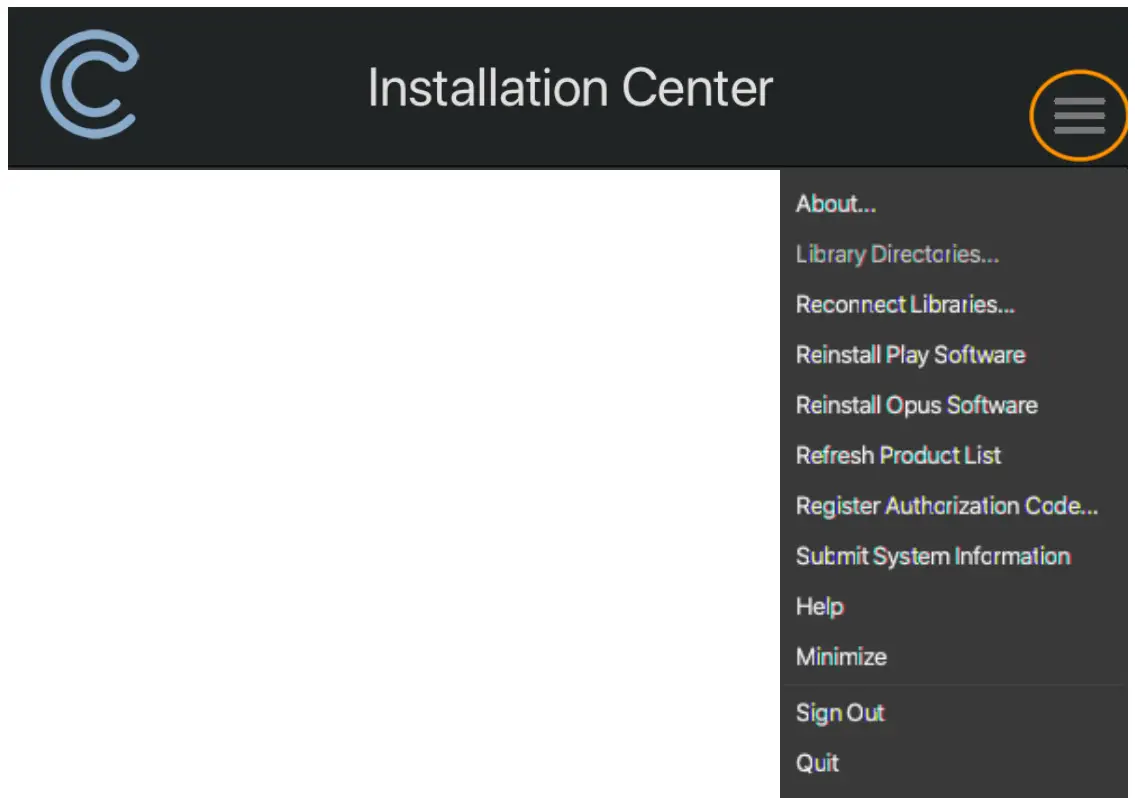1135x809 pixels.
Task: Open Register Authorization Code
Action: [x=946, y=506]
